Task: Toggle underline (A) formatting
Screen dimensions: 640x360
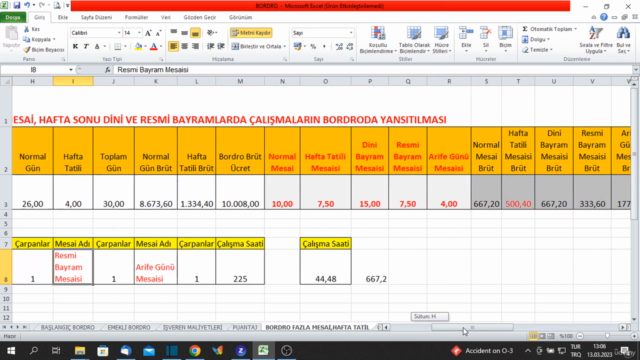Action: coord(97,47)
